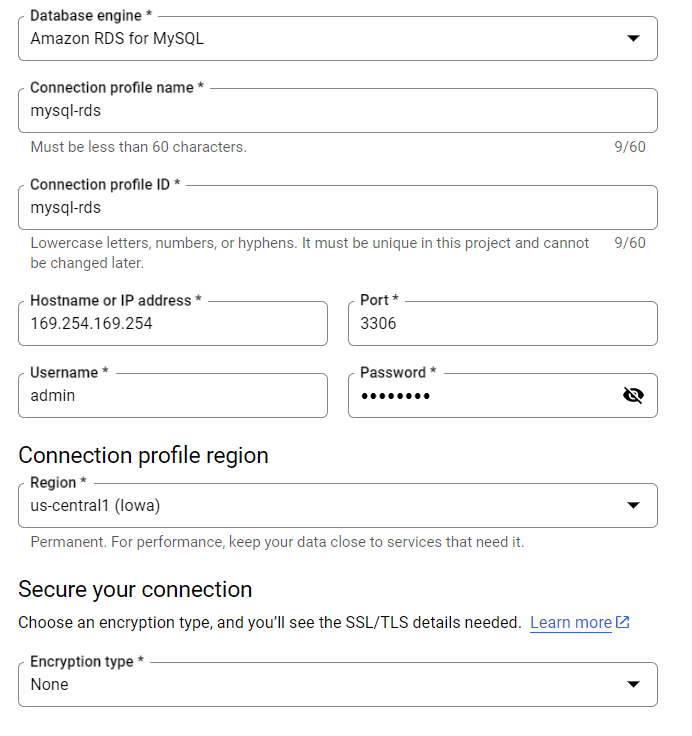Click the 169.254.169.254 hostname text
Screen dimensions: 692x736
point(91,324)
